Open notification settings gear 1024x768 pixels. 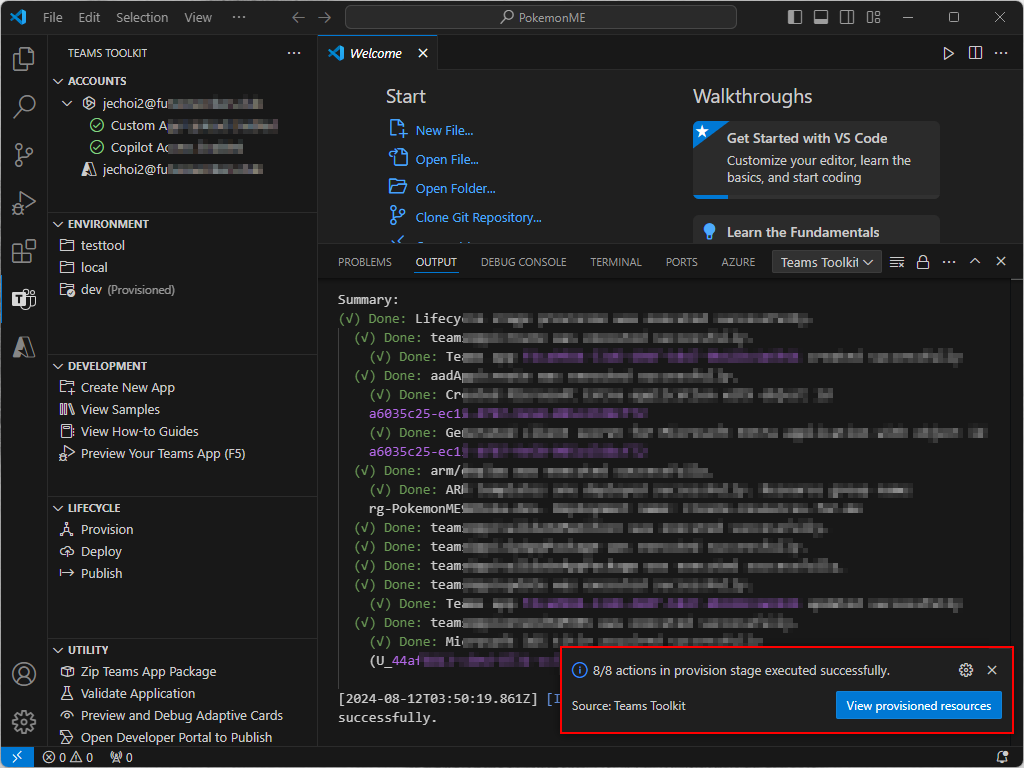[966, 670]
